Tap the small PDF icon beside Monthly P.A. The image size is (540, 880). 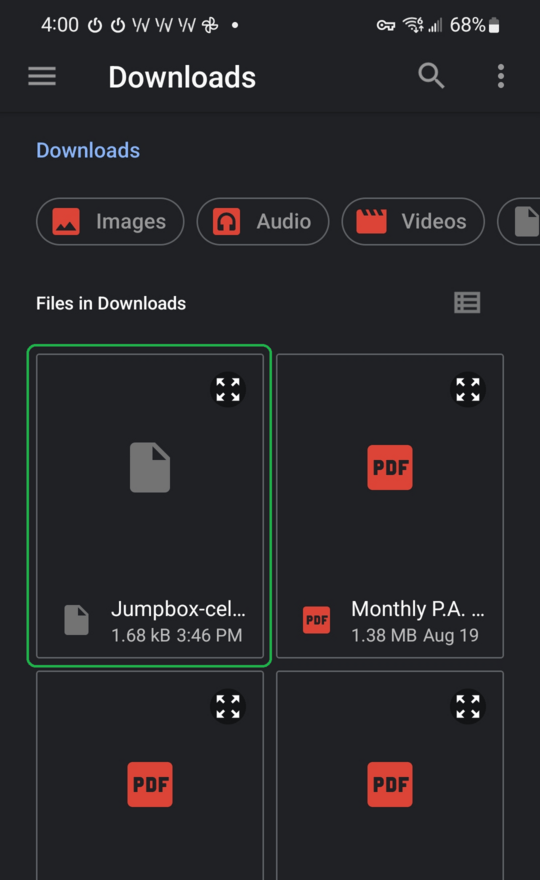coord(317,620)
